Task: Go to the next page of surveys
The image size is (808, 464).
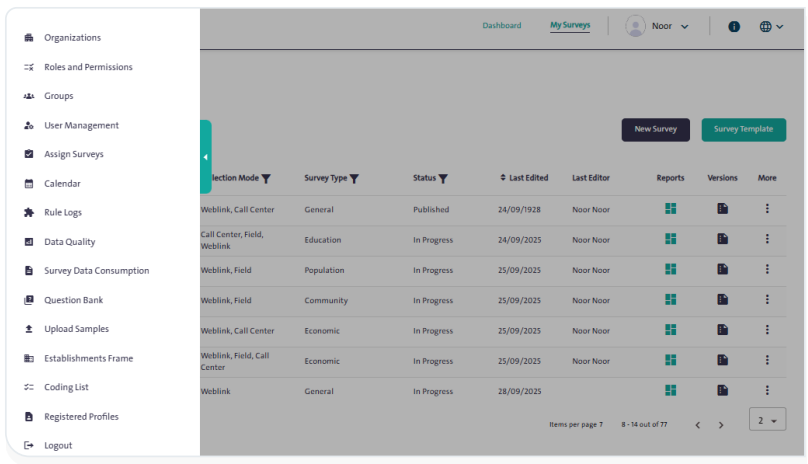Action: coord(721,425)
